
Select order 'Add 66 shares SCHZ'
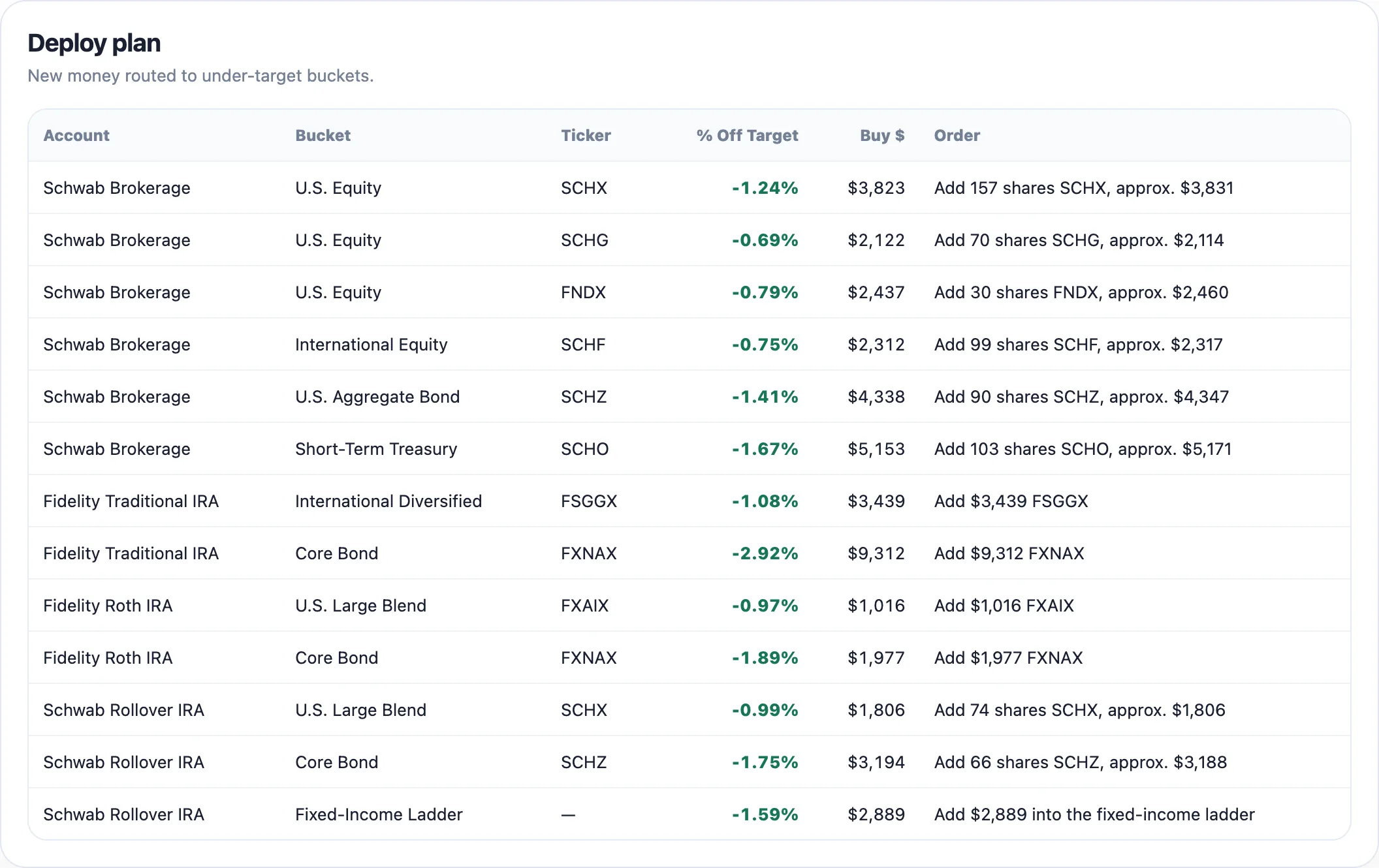tap(1080, 762)
